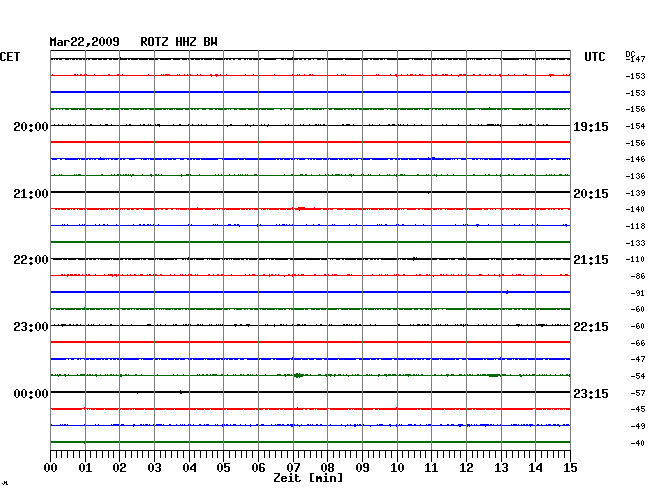650x494 pixels.
Task: Click the 22:15 UTC time label
Action: [591, 327]
